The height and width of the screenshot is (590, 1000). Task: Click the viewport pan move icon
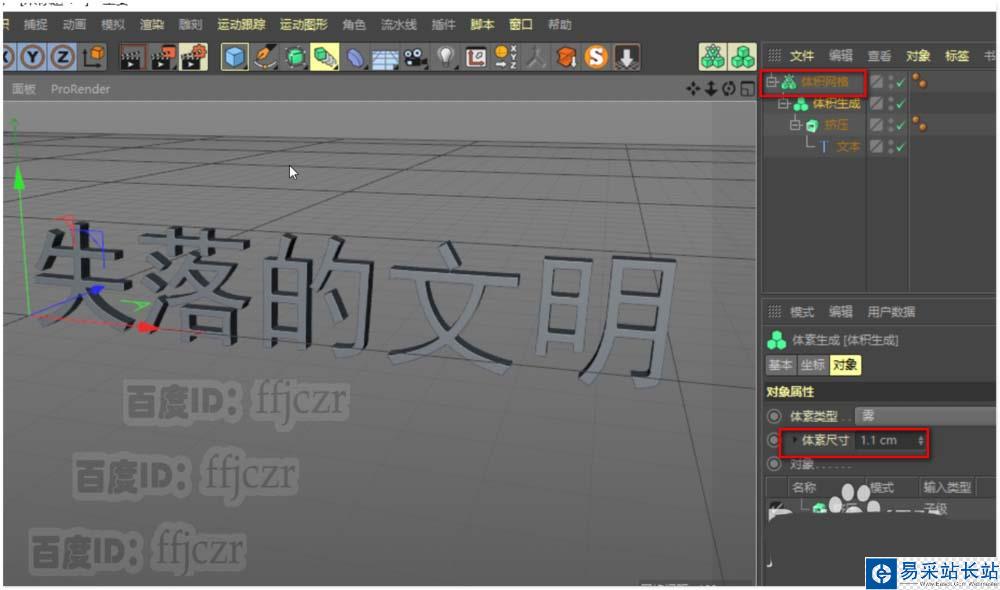pyautogui.click(x=693, y=89)
